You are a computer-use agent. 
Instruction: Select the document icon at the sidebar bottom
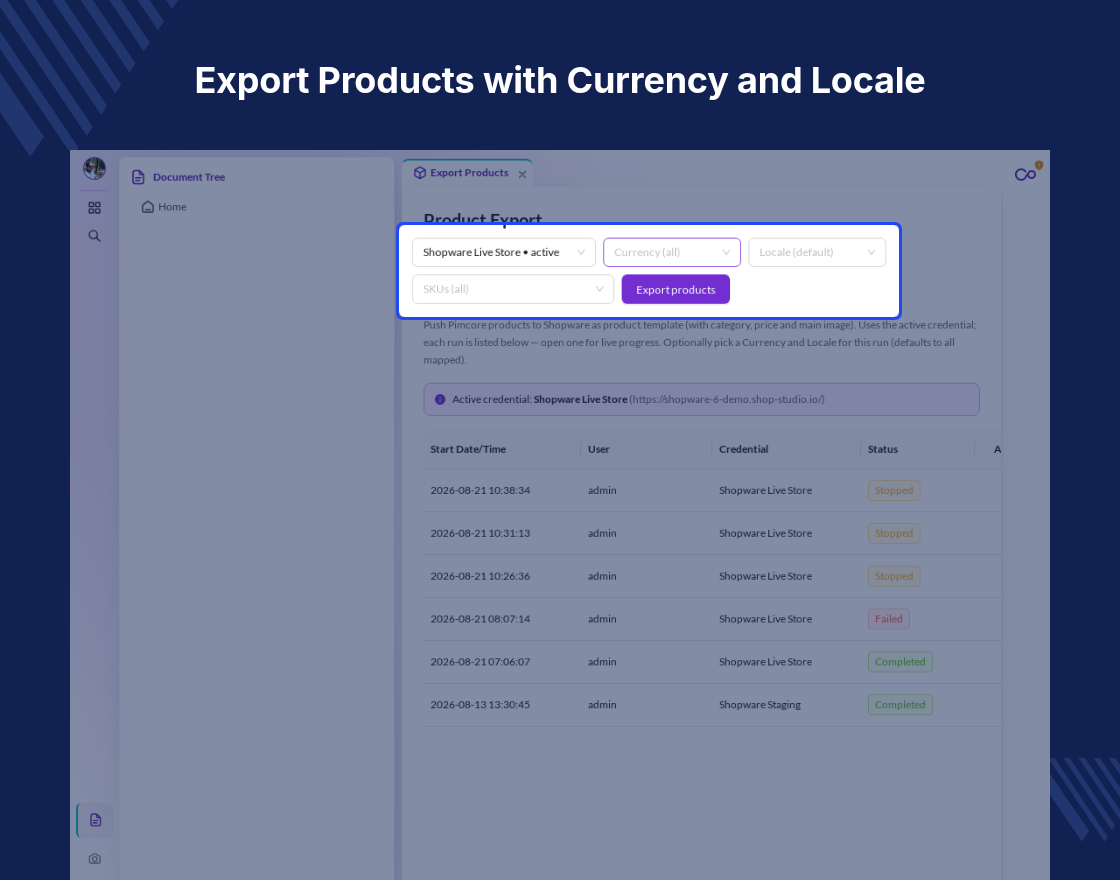click(95, 820)
